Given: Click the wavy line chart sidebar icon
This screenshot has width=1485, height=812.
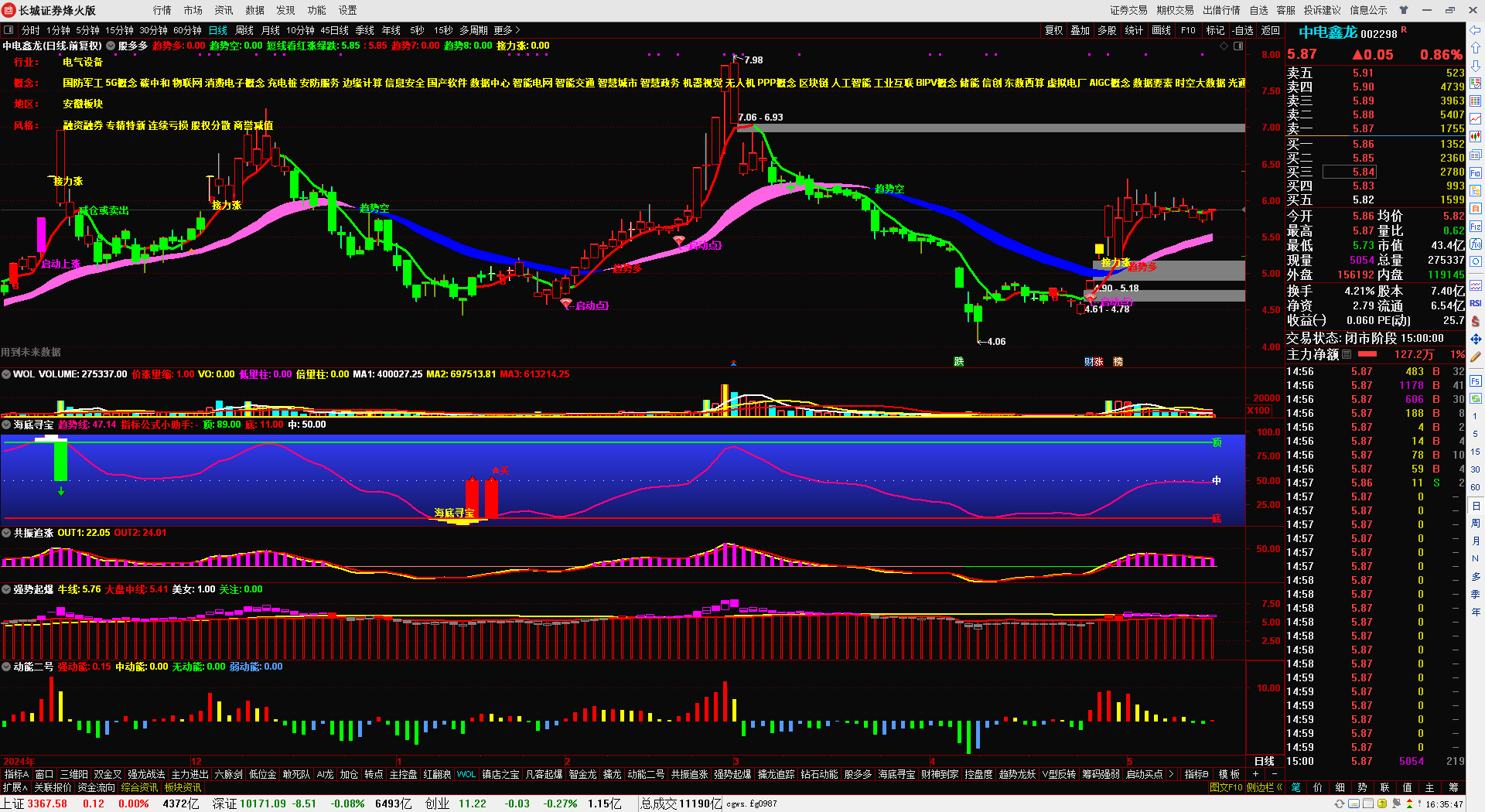Looking at the screenshot, I should coord(1476,285).
